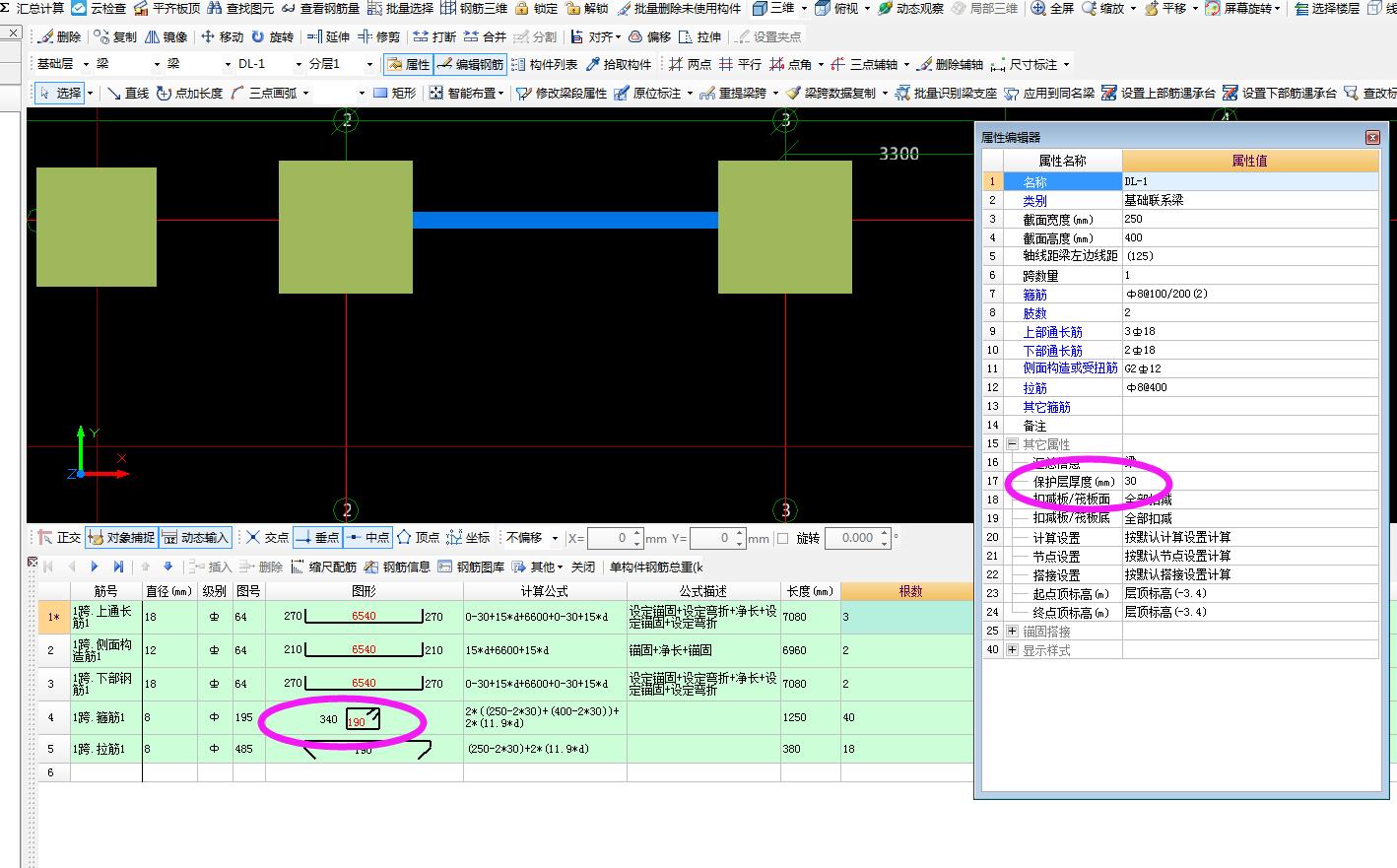Close the 属性编辑器 panel
1397x868 pixels.
[x=1372, y=137]
